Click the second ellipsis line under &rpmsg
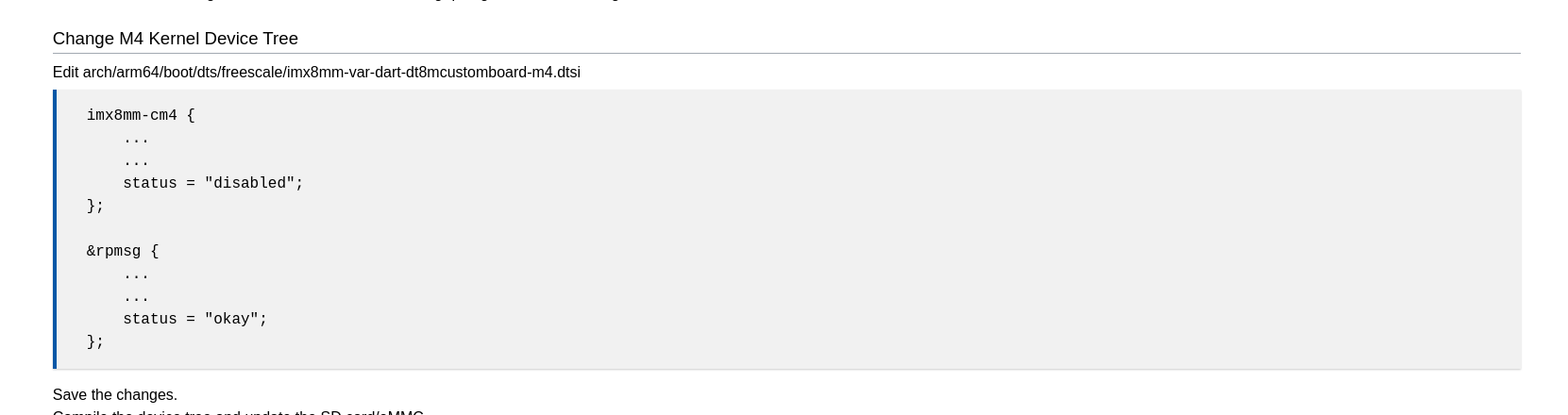 coord(136,297)
